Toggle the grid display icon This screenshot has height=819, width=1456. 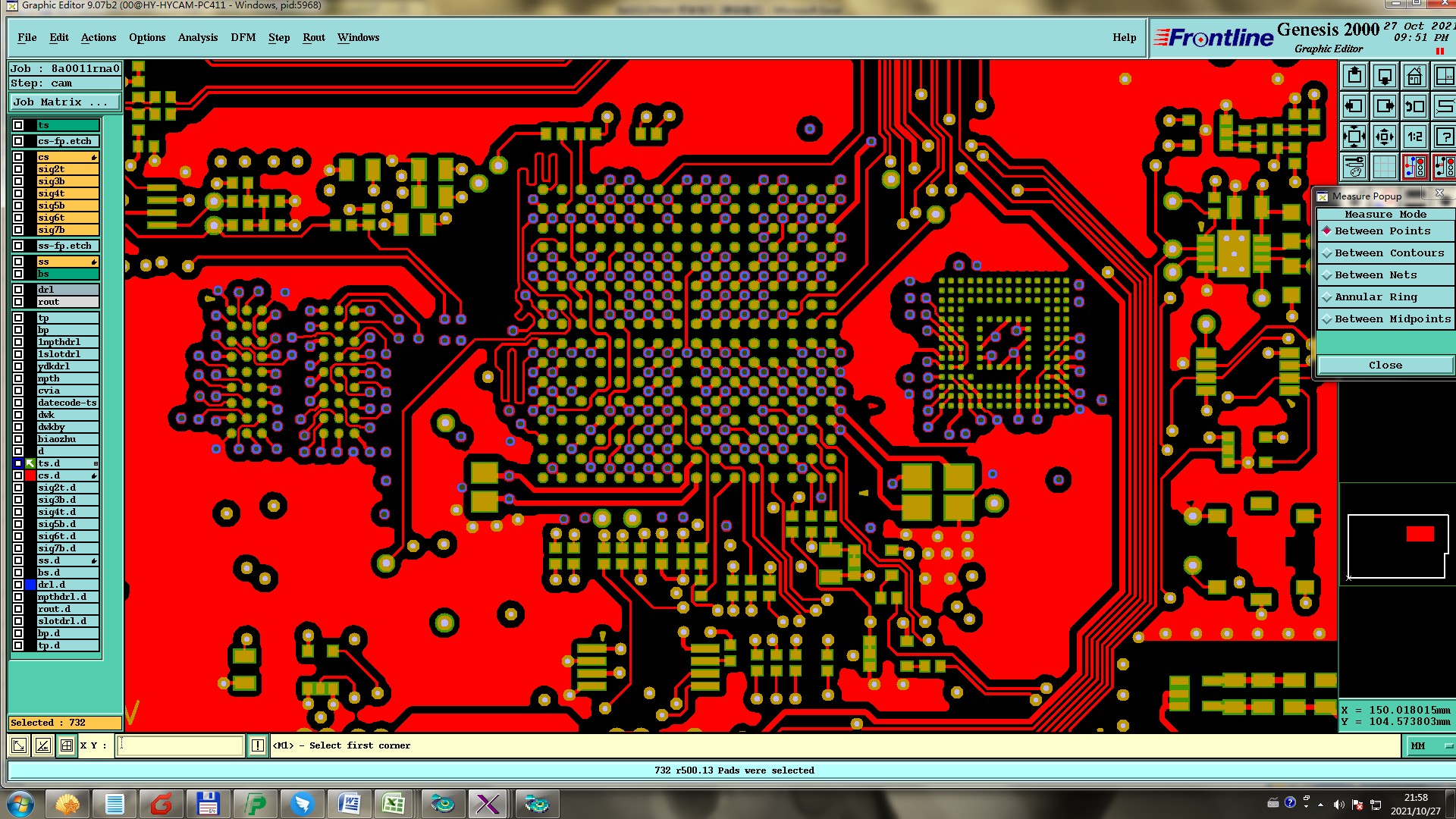click(x=1384, y=167)
